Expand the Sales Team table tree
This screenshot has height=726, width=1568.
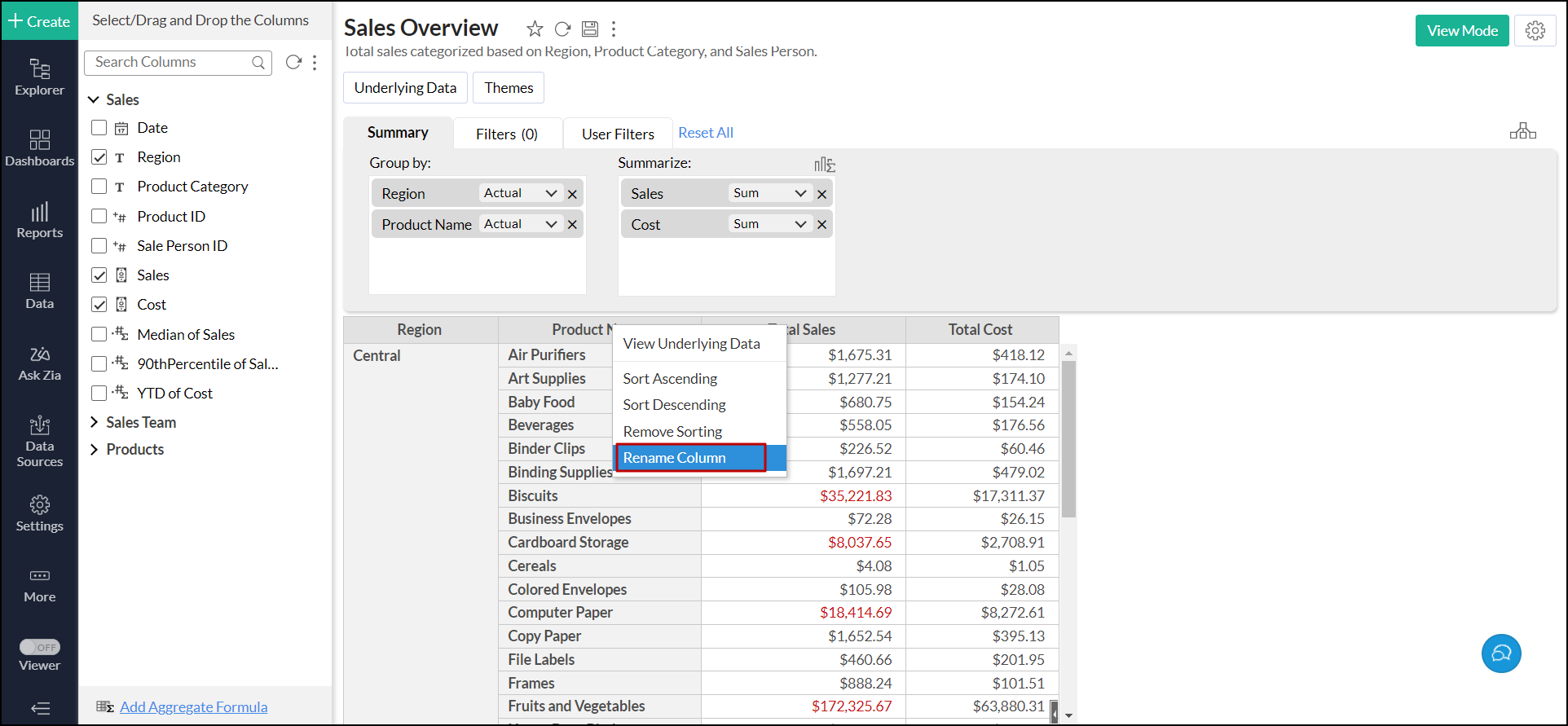[94, 422]
